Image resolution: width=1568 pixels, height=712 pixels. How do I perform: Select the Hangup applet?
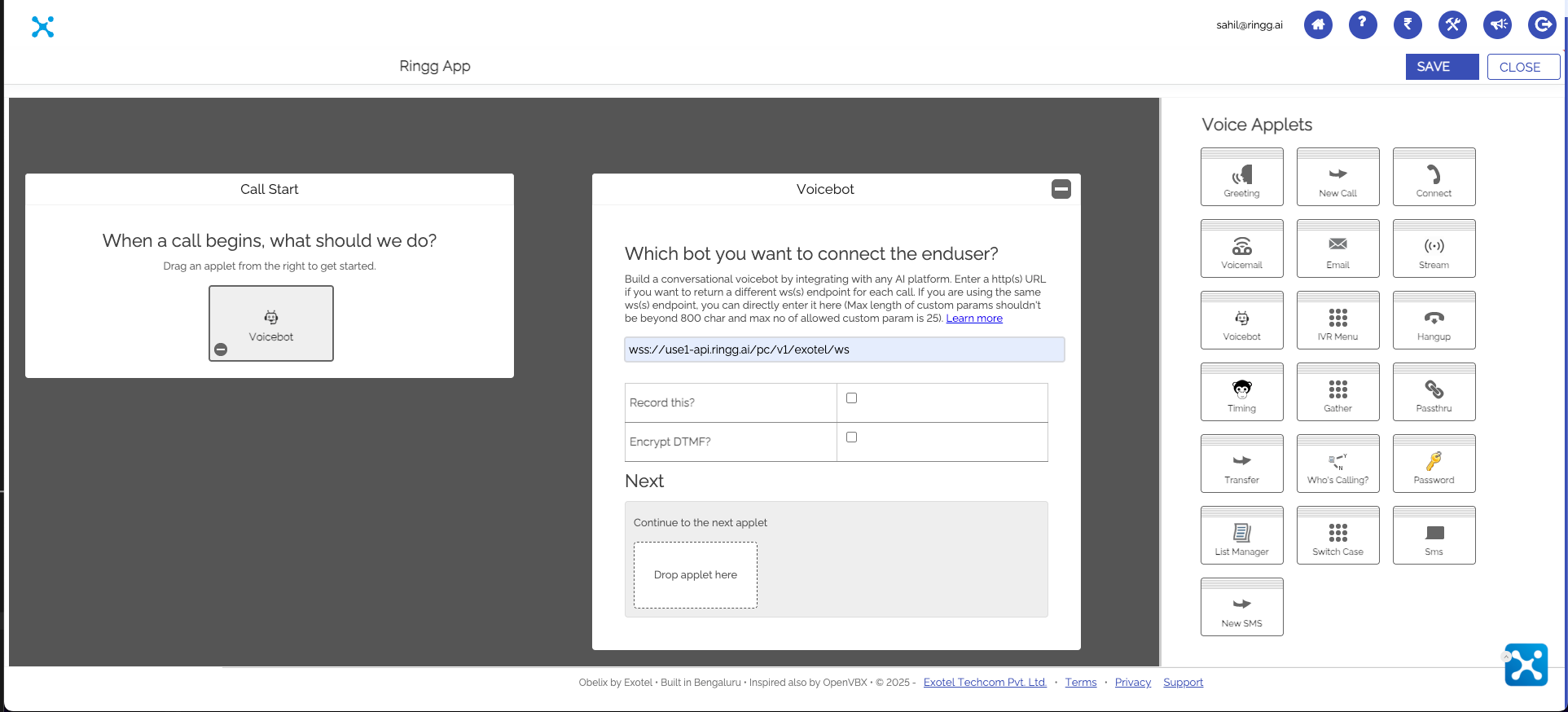tap(1434, 320)
